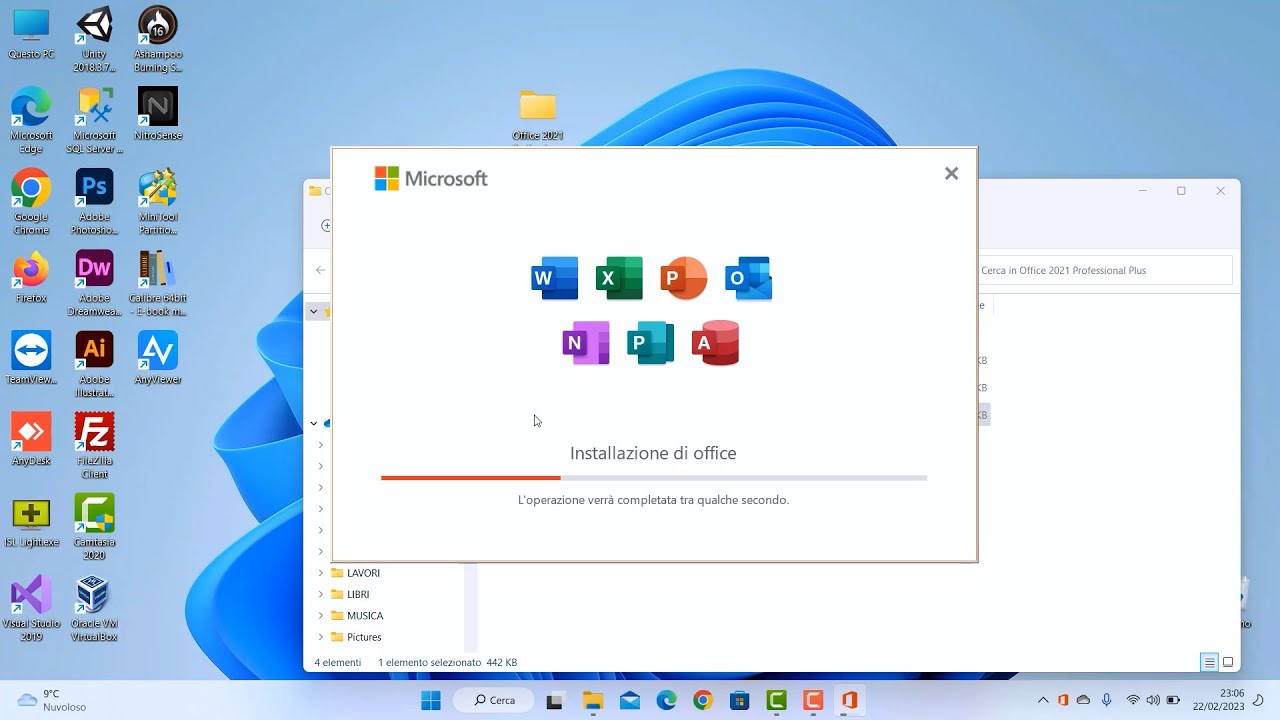The height and width of the screenshot is (720, 1280).
Task: Close the Microsoft Office installer dialog
Action: click(951, 173)
